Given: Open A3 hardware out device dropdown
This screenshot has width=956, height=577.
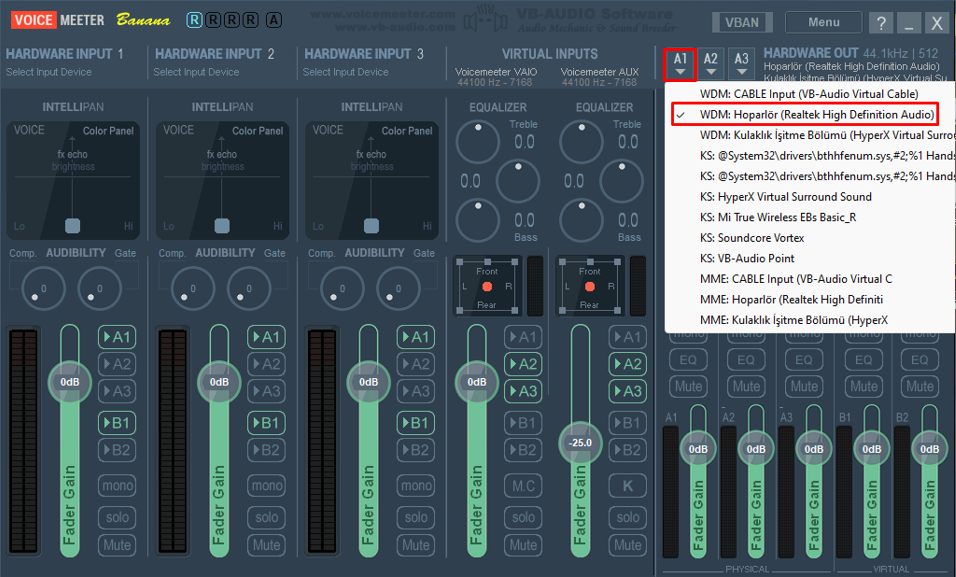Looking at the screenshot, I should tap(741, 64).
